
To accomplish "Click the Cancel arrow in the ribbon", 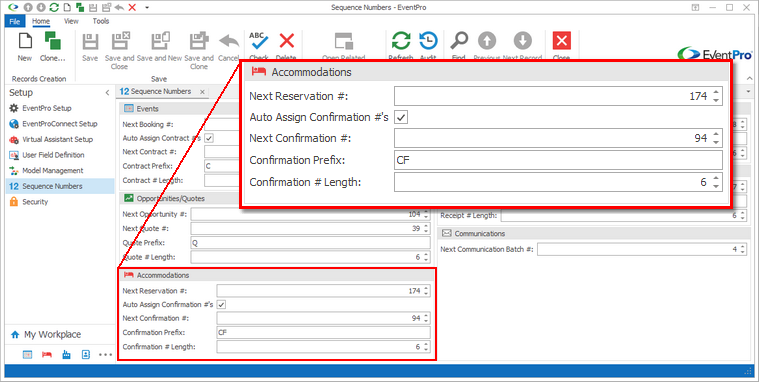I will click(x=229, y=41).
